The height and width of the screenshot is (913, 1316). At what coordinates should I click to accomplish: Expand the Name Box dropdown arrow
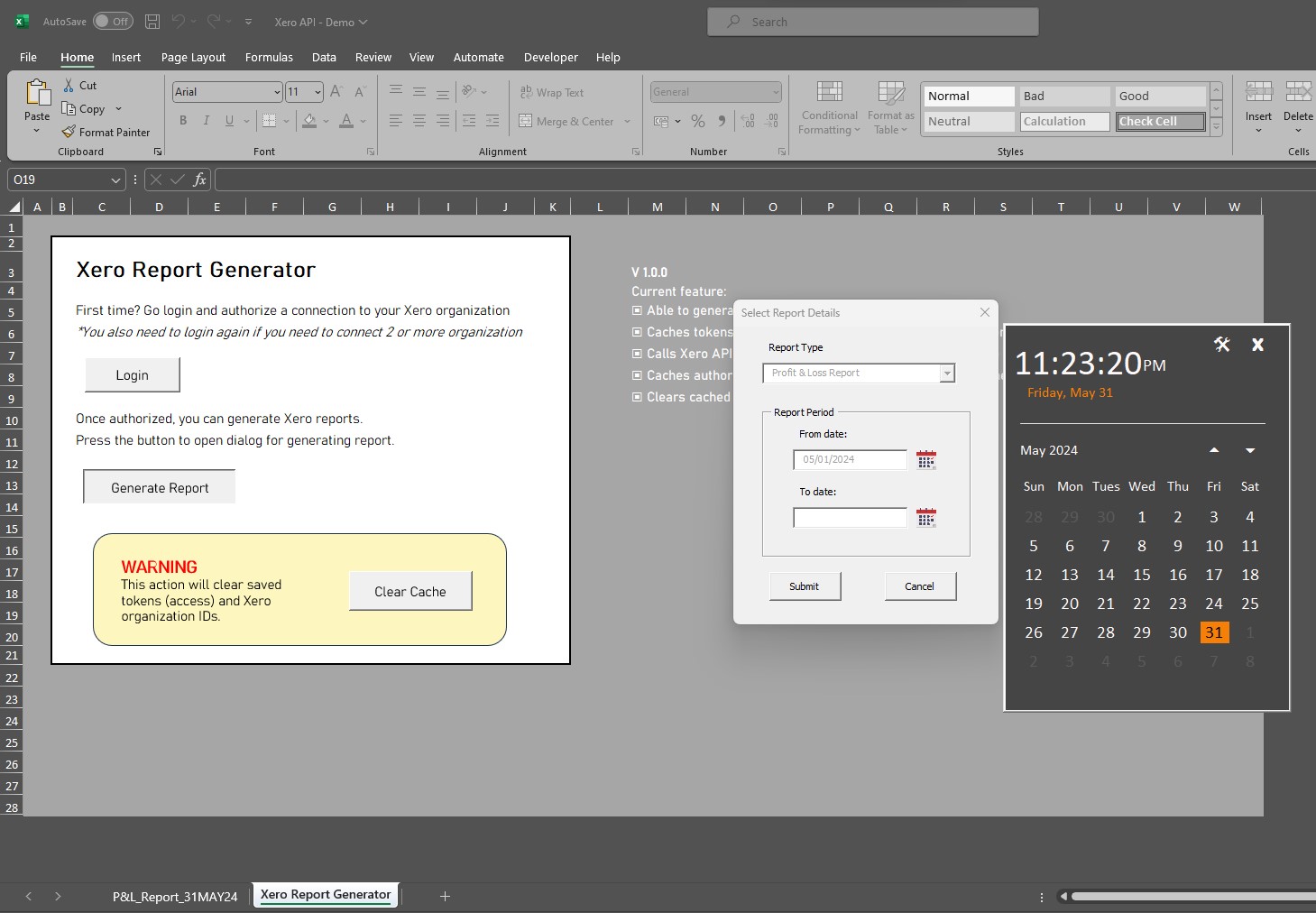115,180
